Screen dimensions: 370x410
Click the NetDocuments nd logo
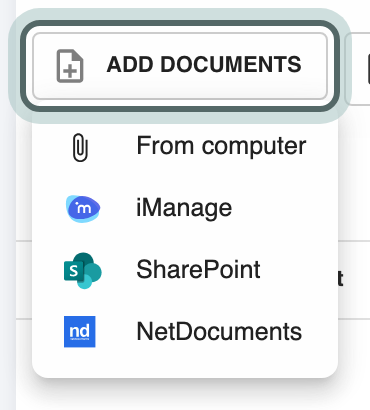[x=80, y=332]
